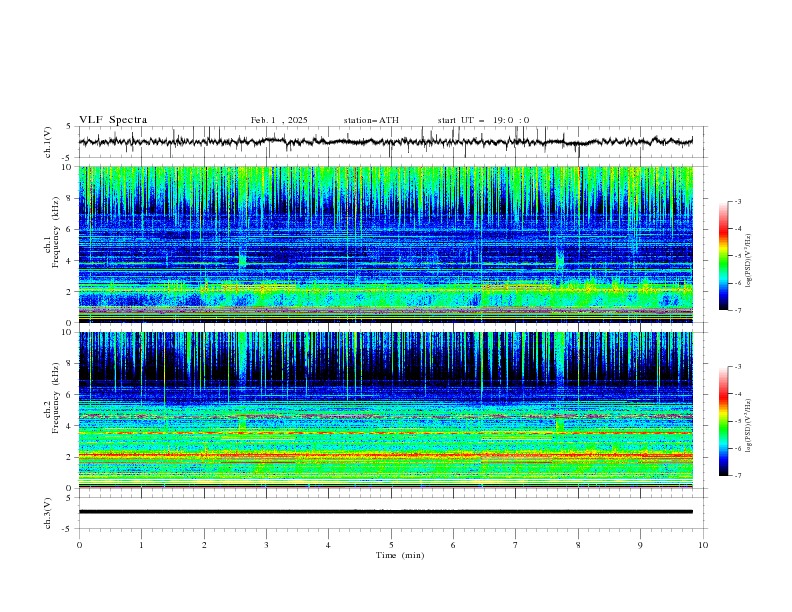Click the ch.2 spectrogram color scale bar
792x612 pixels.
[723, 421]
